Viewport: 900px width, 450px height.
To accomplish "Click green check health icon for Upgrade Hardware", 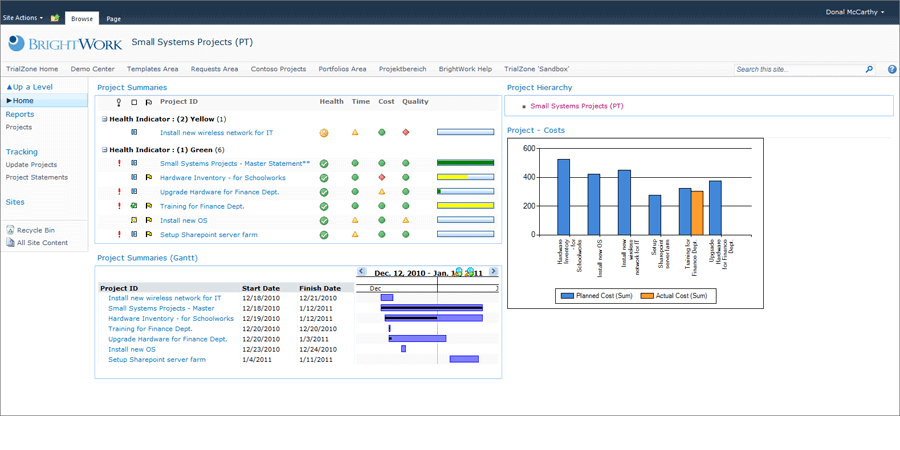I will 324,192.
